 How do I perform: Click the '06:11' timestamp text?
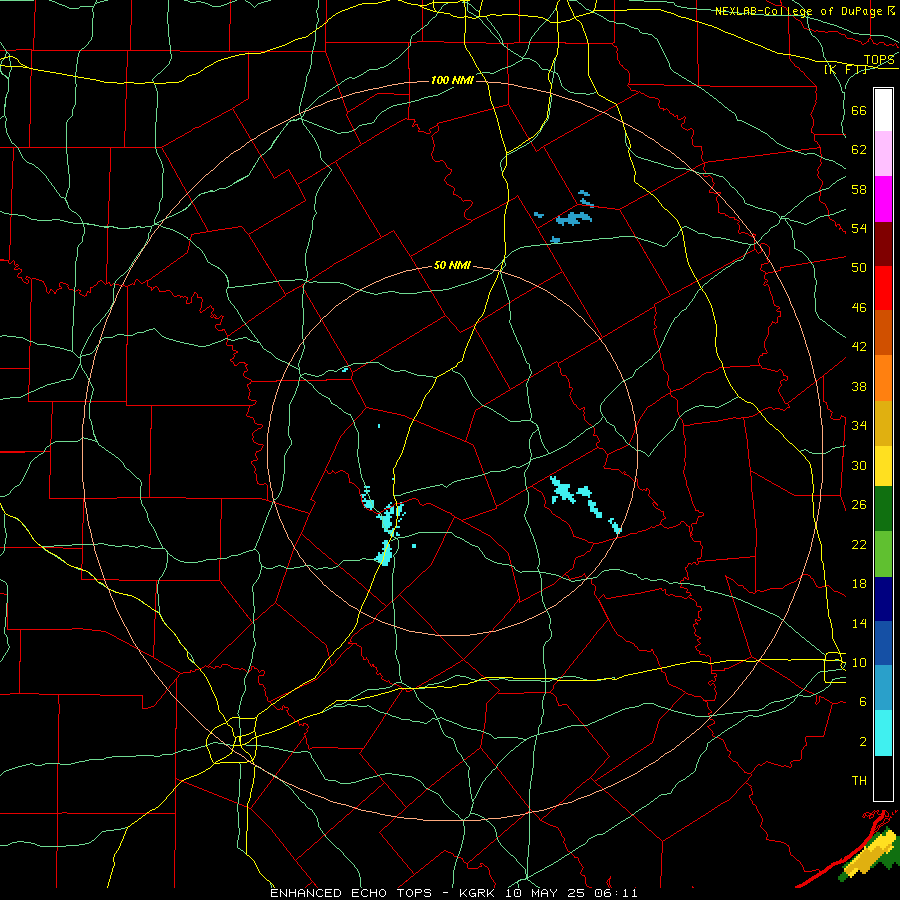click(615, 893)
